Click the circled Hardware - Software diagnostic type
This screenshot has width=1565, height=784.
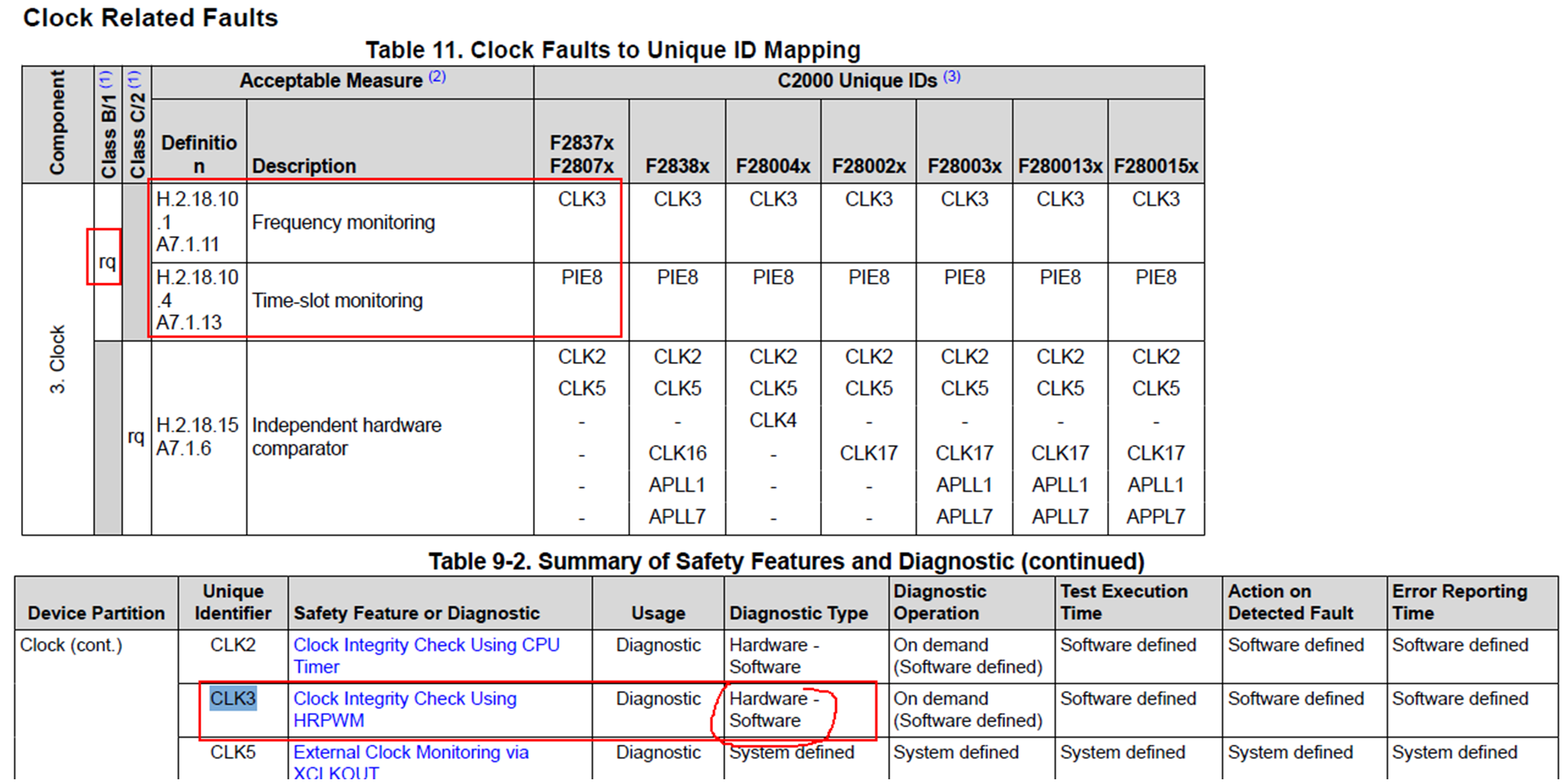774,709
